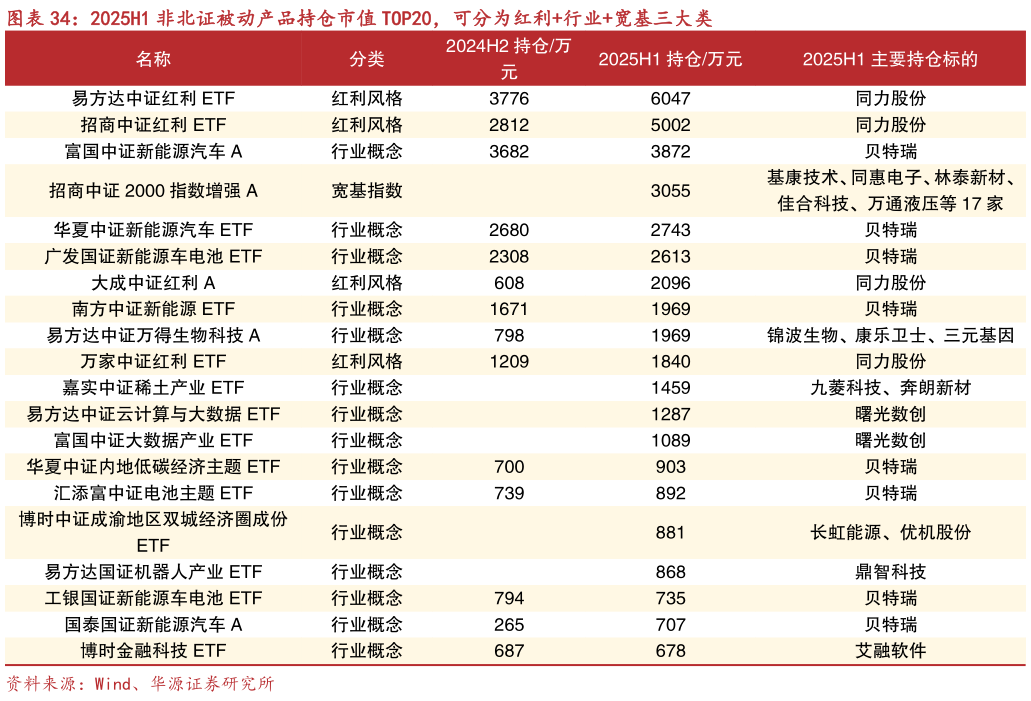Click 招商中证红利 ETF row name
The width and height of the screenshot is (1031, 701).
(155, 125)
